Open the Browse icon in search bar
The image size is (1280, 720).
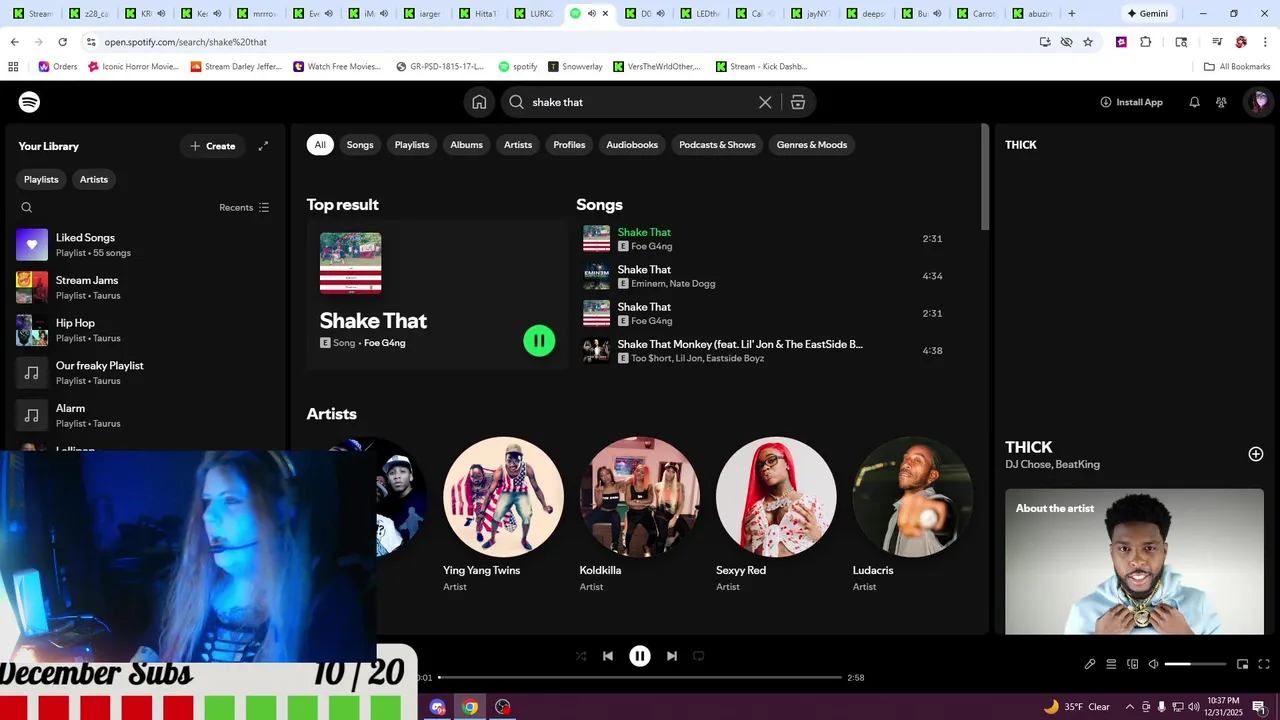click(x=798, y=102)
